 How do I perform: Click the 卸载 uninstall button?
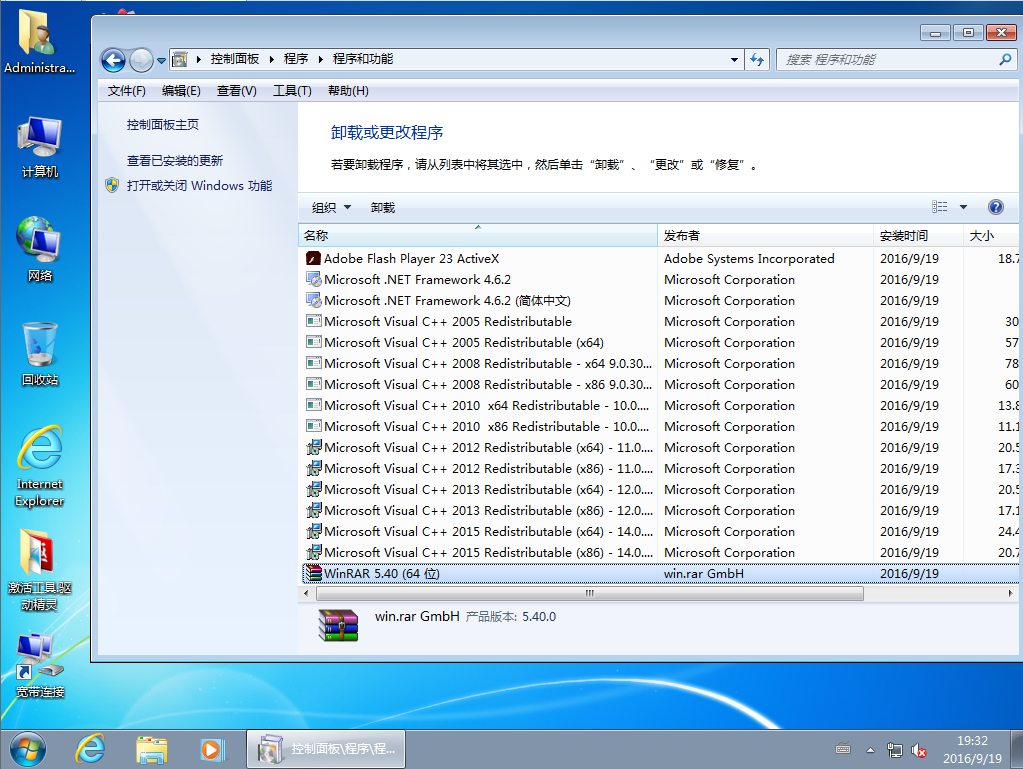coord(383,208)
